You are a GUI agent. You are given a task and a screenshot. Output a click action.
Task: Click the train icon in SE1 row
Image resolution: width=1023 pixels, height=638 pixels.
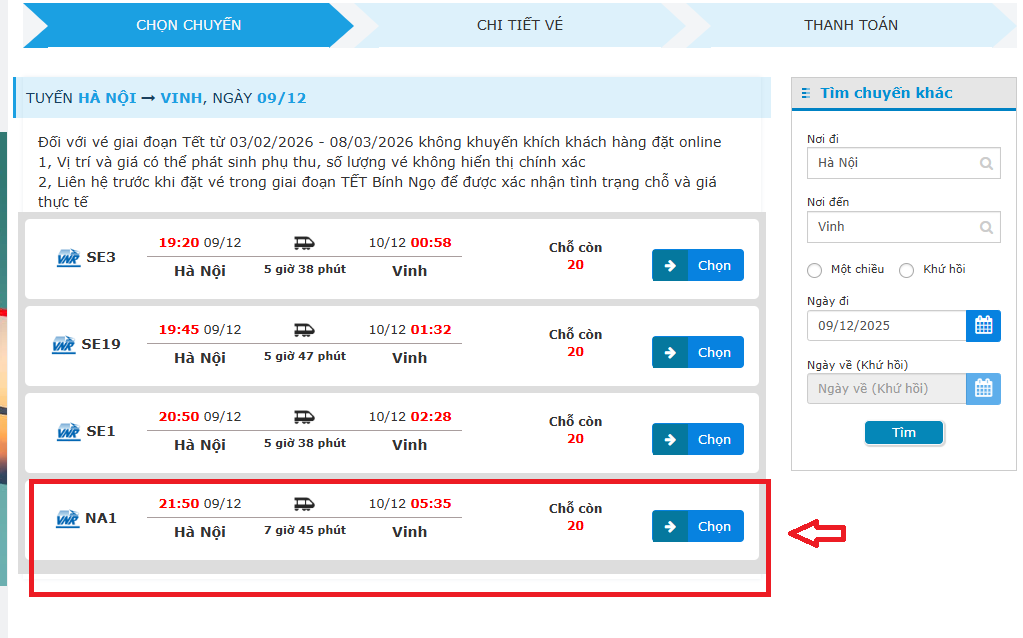[304, 417]
